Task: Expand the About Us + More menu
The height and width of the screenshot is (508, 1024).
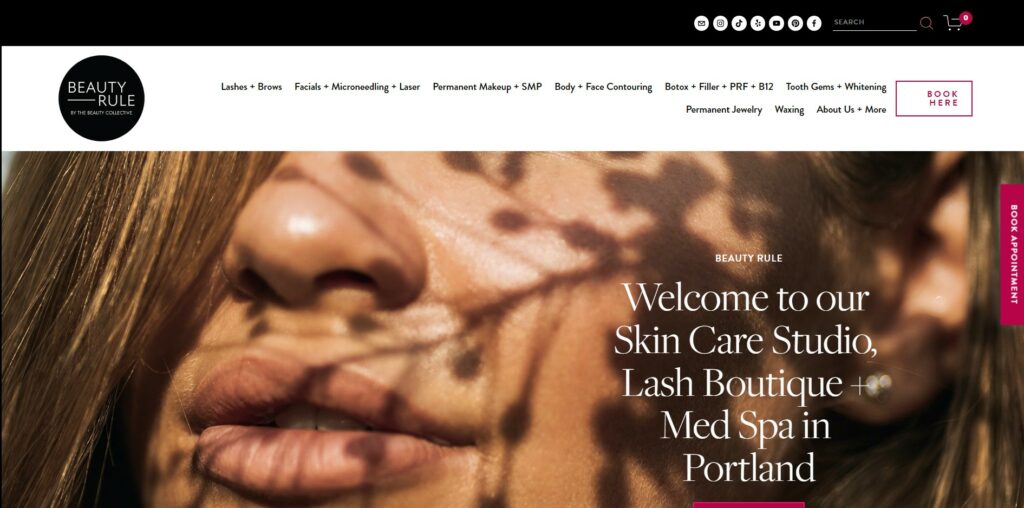Action: (851, 110)
